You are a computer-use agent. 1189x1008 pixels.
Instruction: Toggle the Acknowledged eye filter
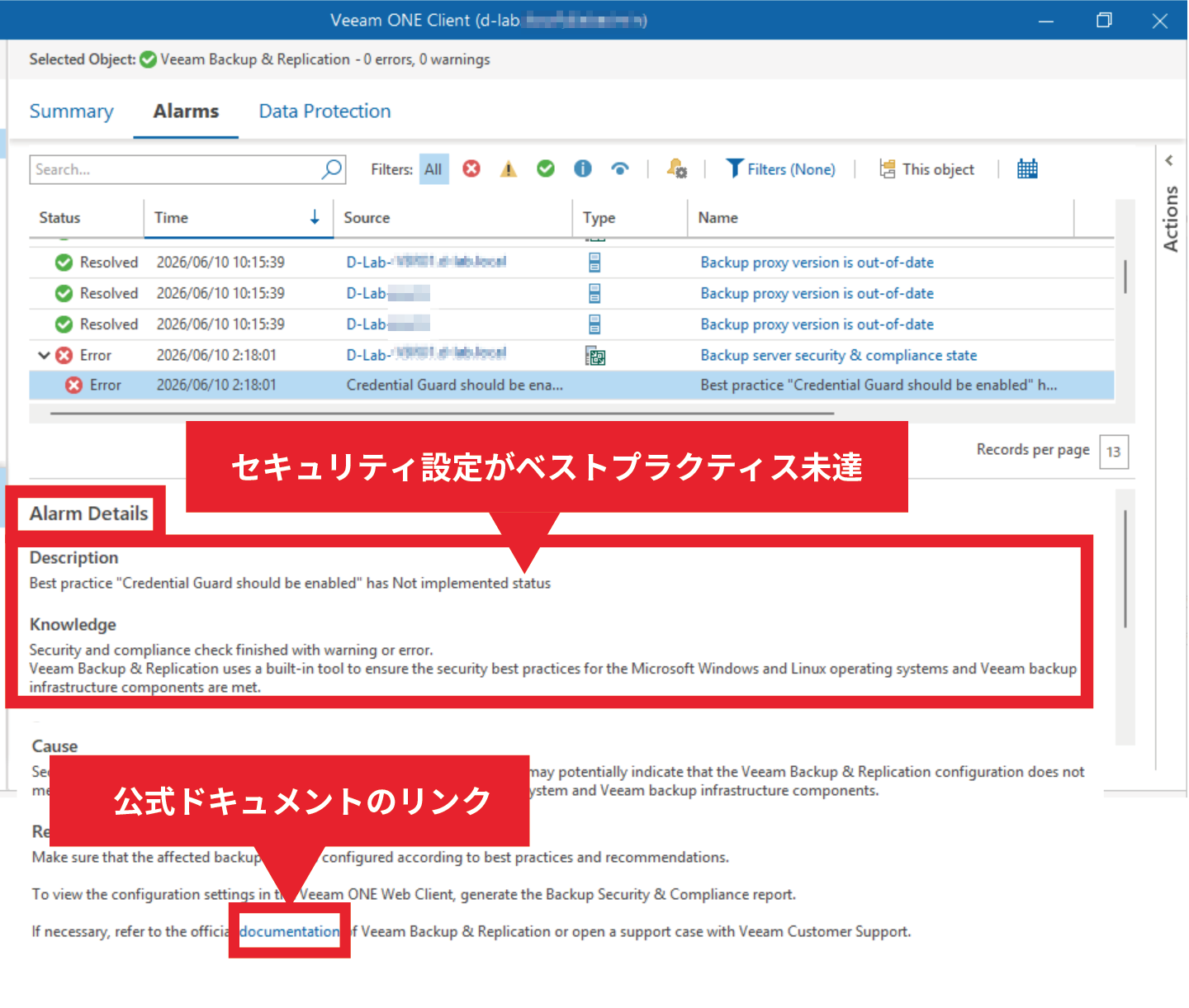click(x=620, y=169)
